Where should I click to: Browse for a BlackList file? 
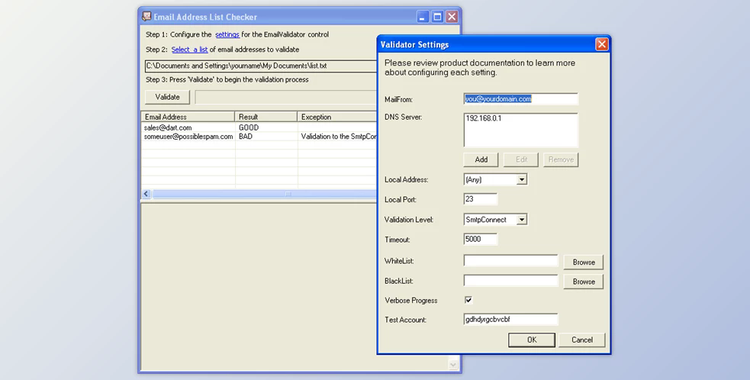click(584, 281)
